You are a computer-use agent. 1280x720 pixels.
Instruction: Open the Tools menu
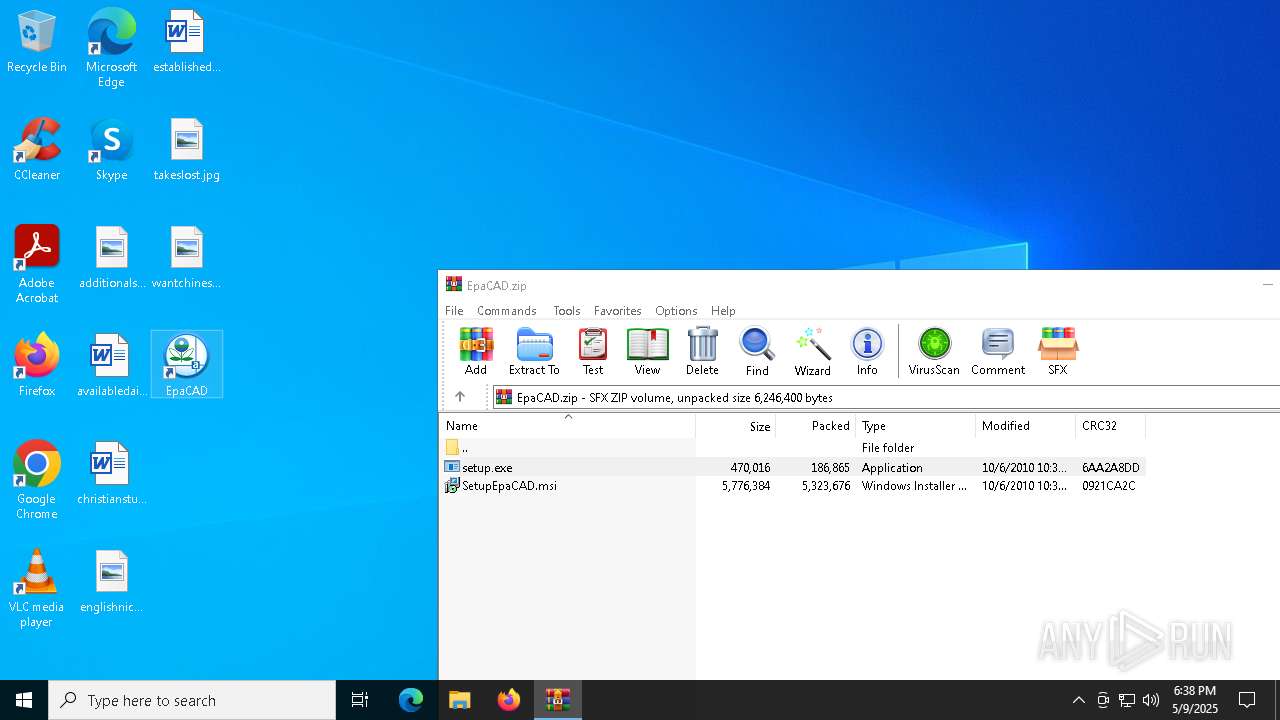pyautogui.click(x=567, y=311)
